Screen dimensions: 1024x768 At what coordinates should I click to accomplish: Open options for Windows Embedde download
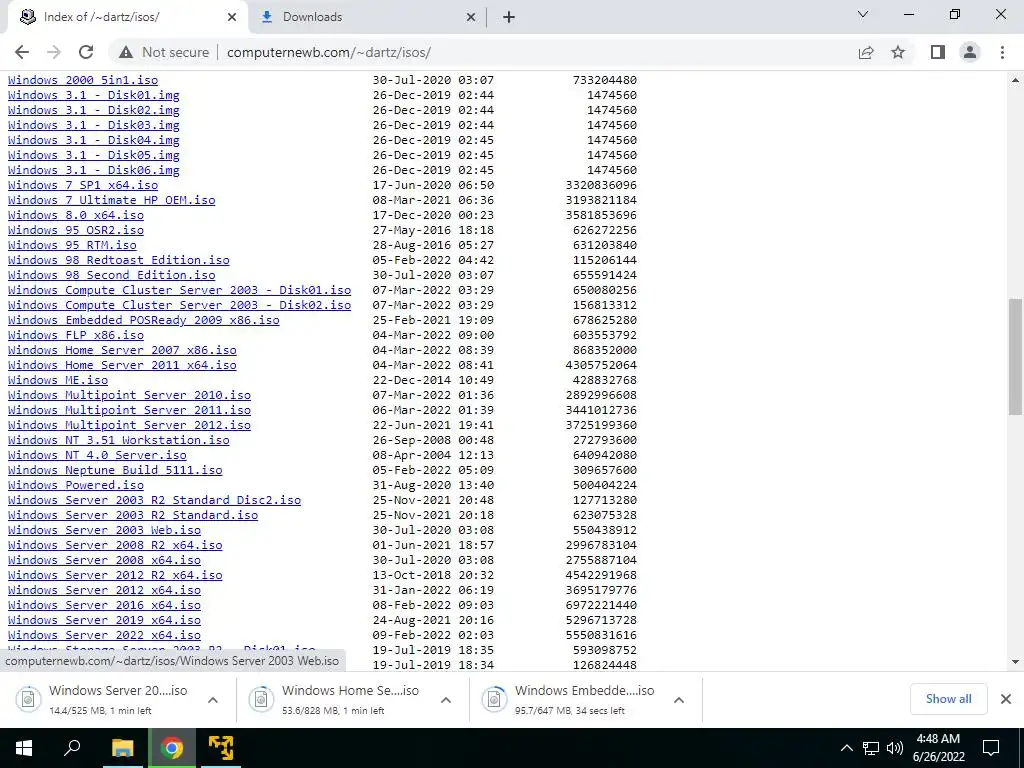pyautogui.click(x=679, y=700)
